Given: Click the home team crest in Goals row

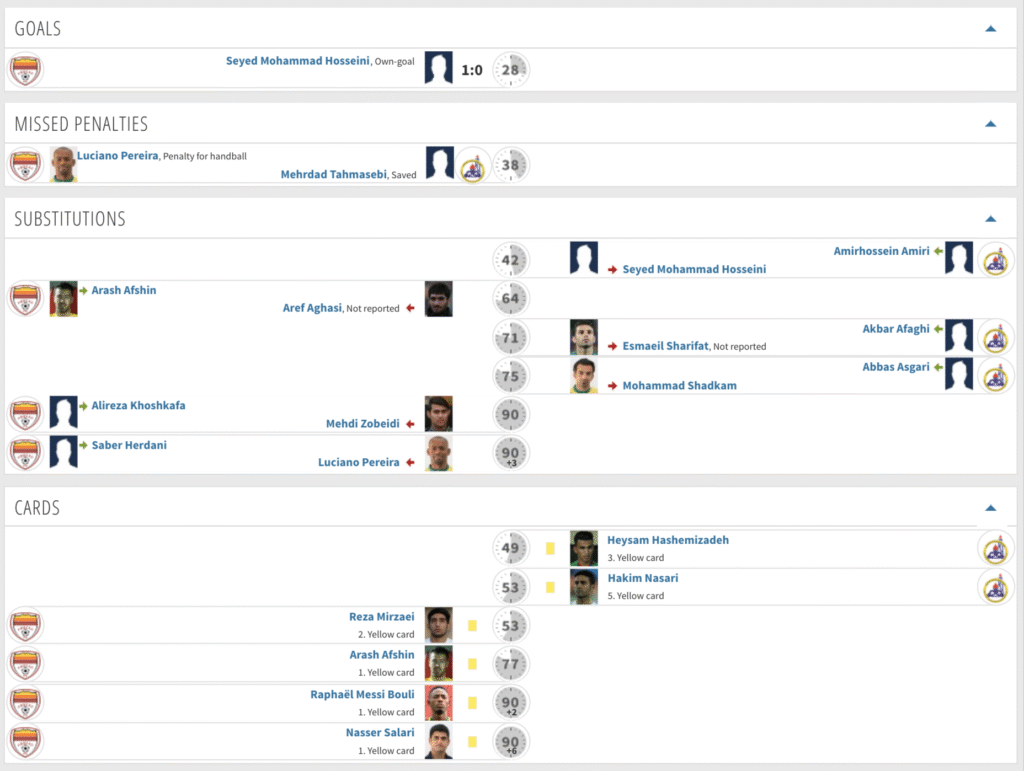Looking at the screenshot, I should point(25,69).
